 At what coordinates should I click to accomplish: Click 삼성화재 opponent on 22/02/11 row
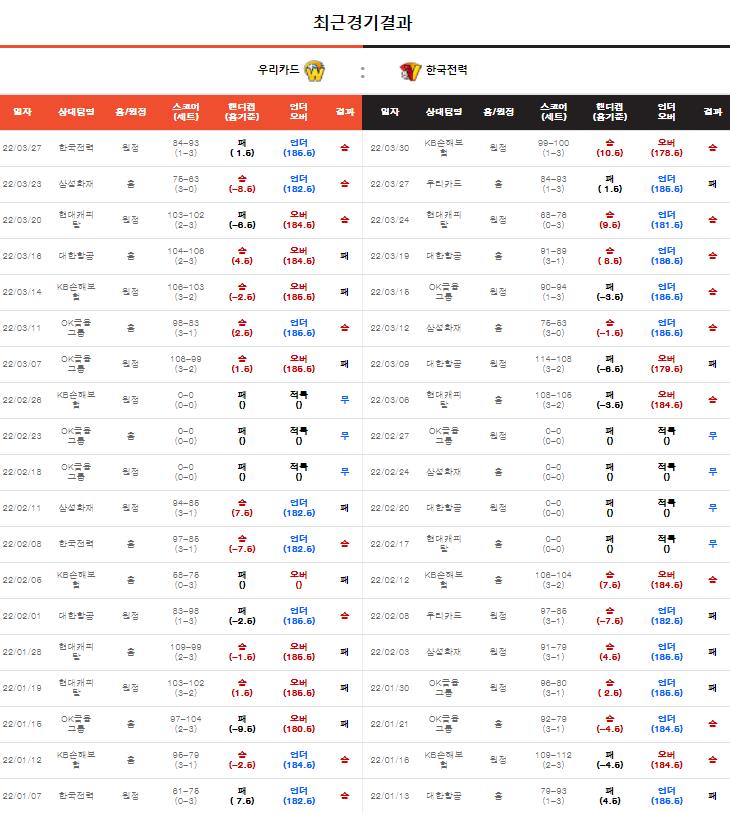pos(76,508)
